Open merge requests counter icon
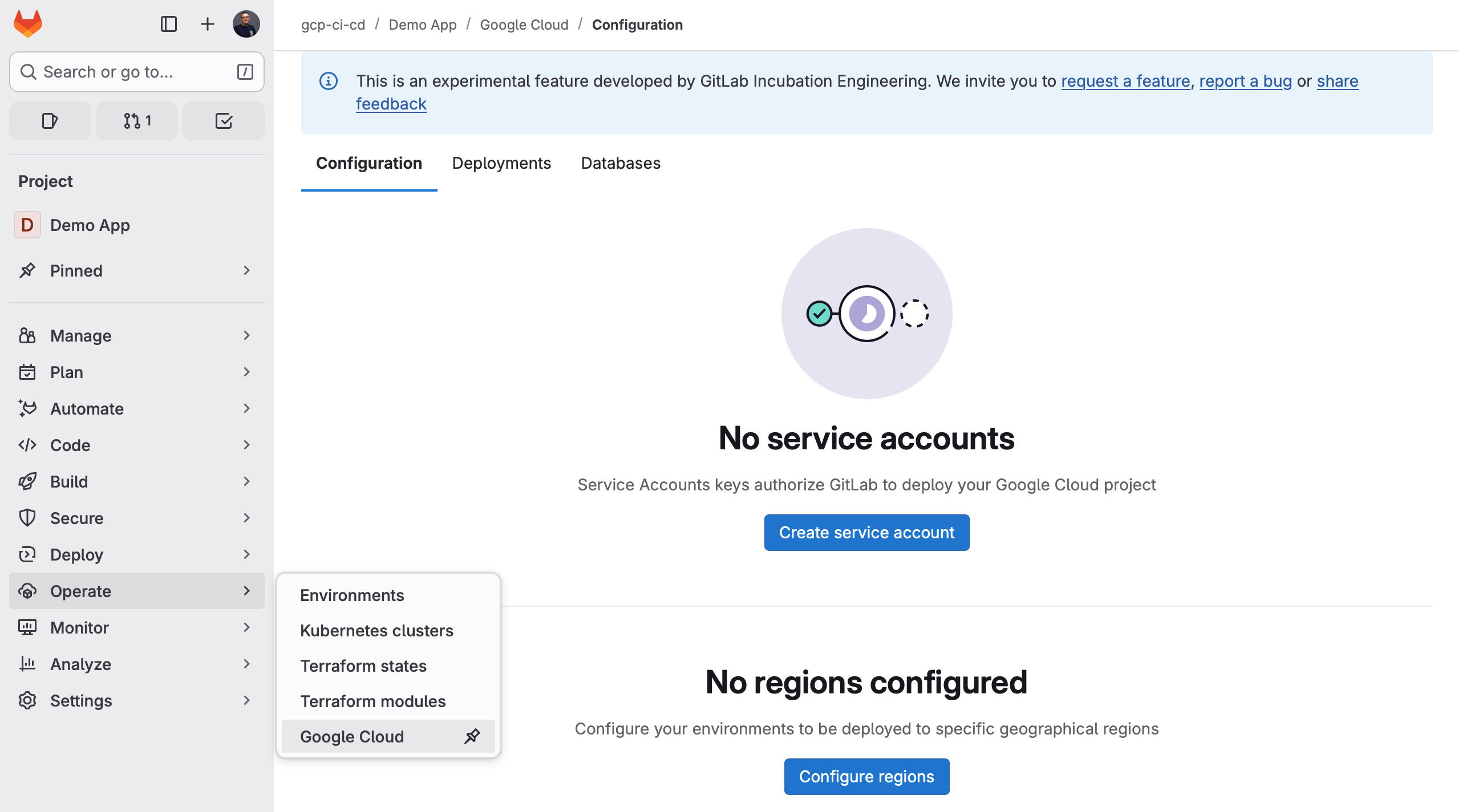The height and width of the screenshot is (812, 1458). point(137,121)
